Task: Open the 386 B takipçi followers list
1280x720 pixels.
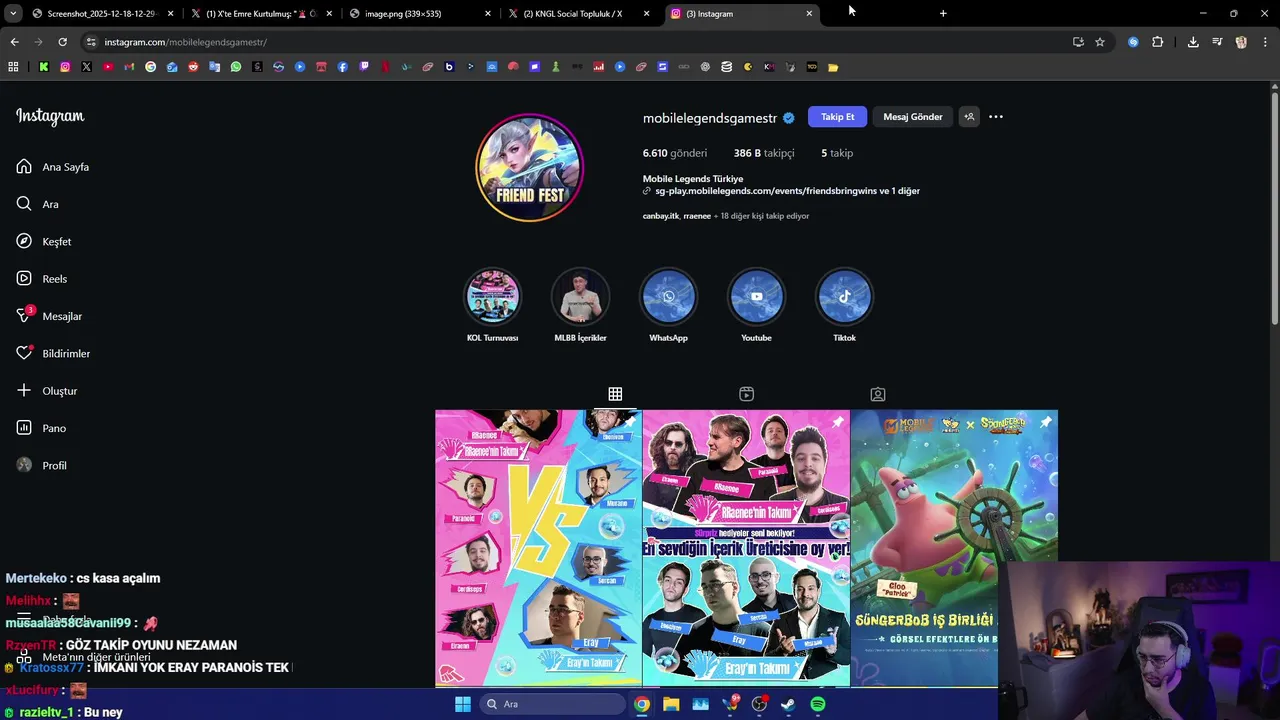Action: point(764,153)
